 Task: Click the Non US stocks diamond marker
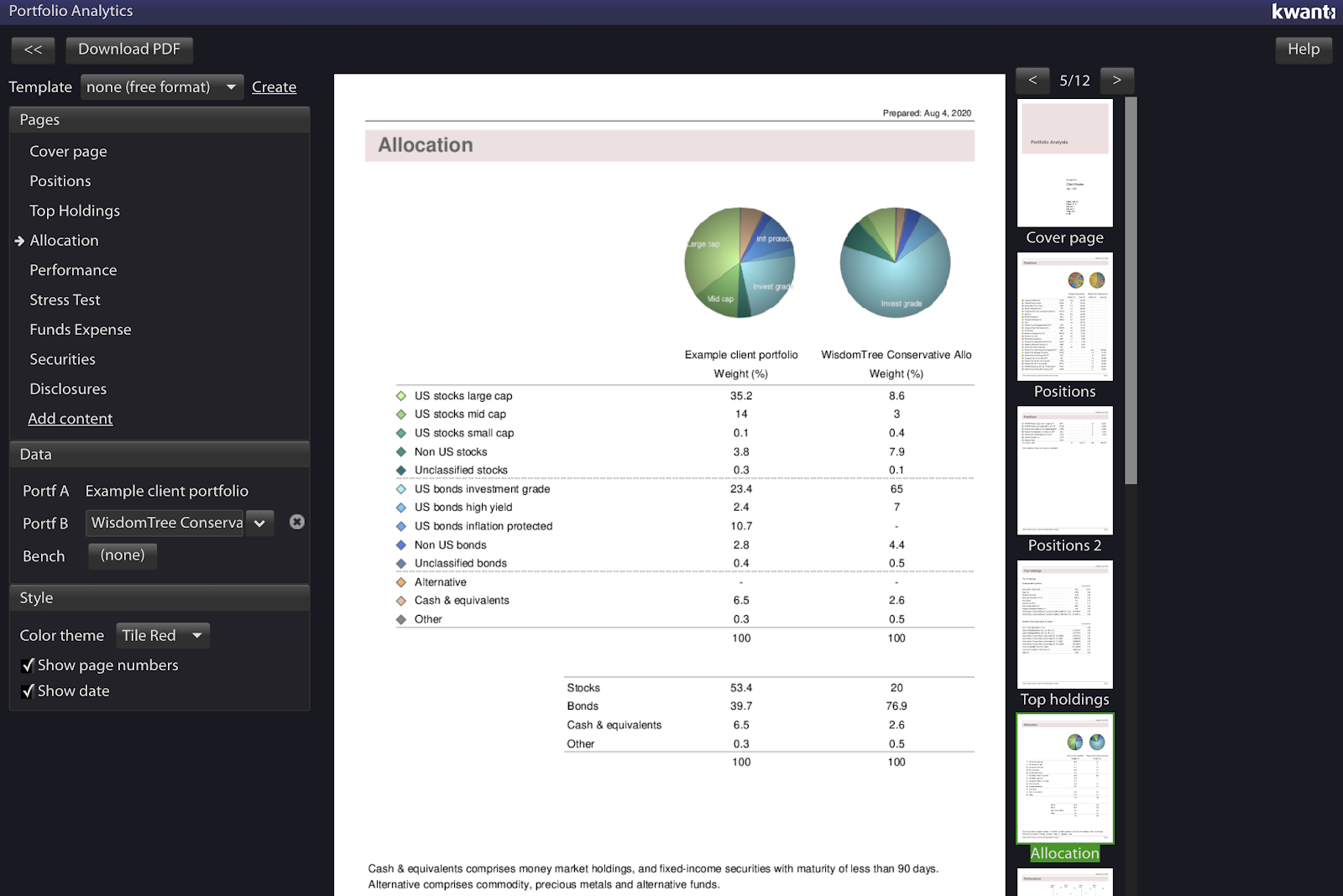(x=401, y=451)
